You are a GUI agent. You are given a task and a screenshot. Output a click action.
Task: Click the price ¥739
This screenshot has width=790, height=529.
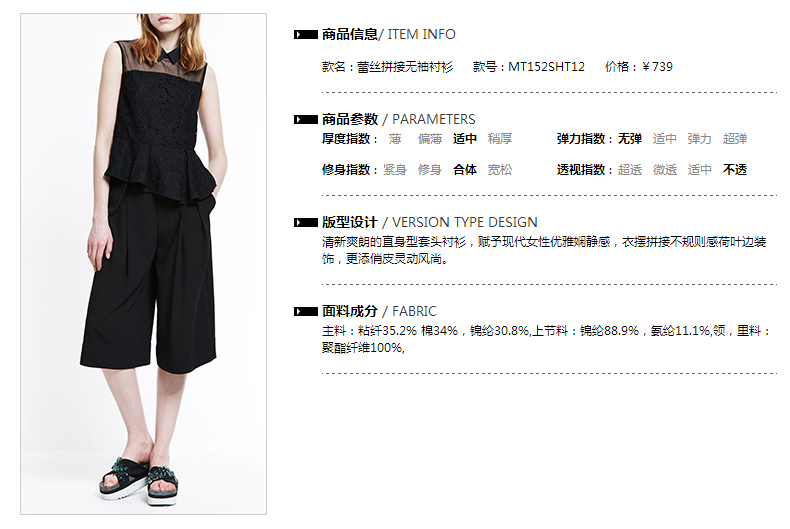click(657, 67)
